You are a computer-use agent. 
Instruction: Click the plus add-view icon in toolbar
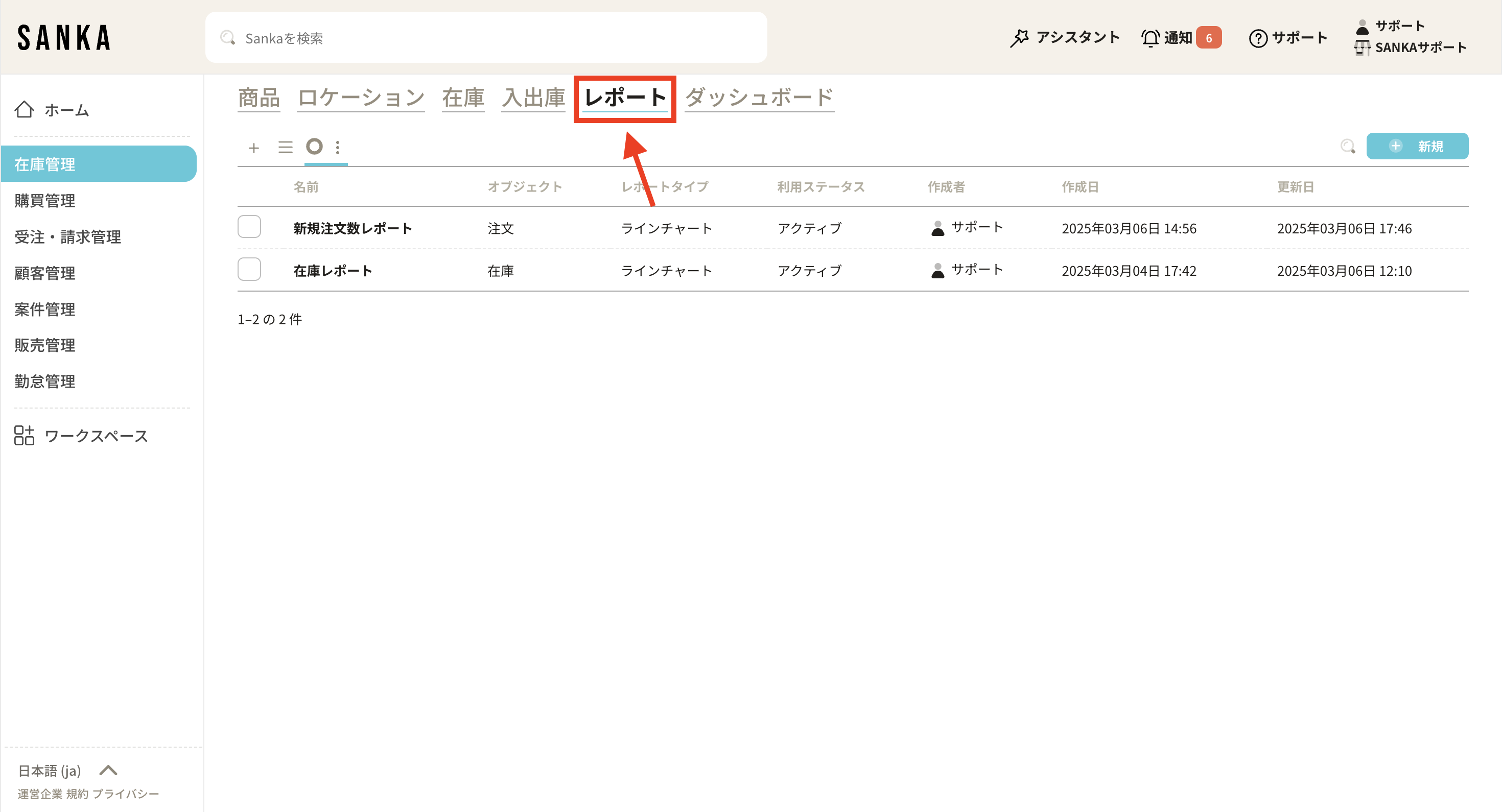tap(253, 148)
